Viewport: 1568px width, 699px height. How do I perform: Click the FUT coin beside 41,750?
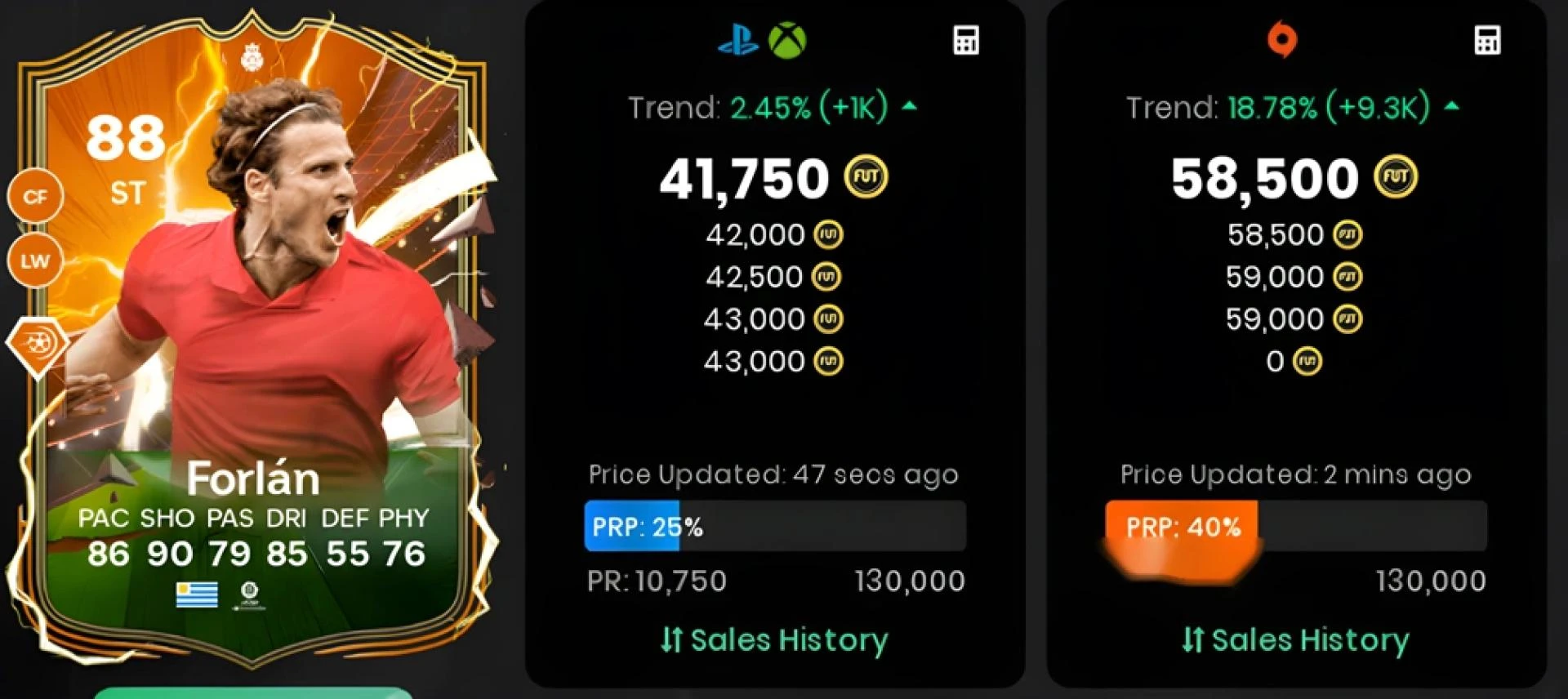[x=866, y=177]
